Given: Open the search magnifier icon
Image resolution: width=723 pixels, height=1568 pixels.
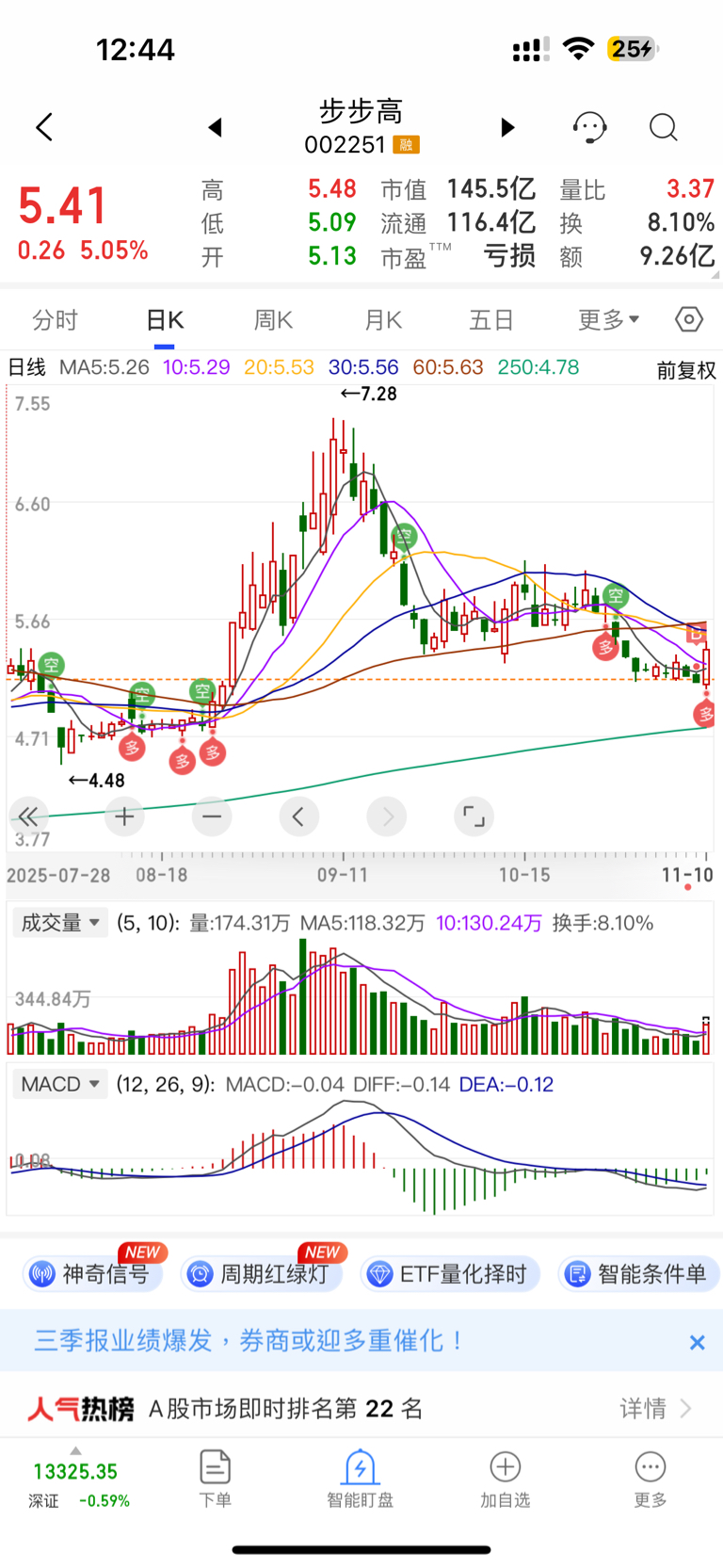Looking at the screenshot, I should [x=664, y=127].
